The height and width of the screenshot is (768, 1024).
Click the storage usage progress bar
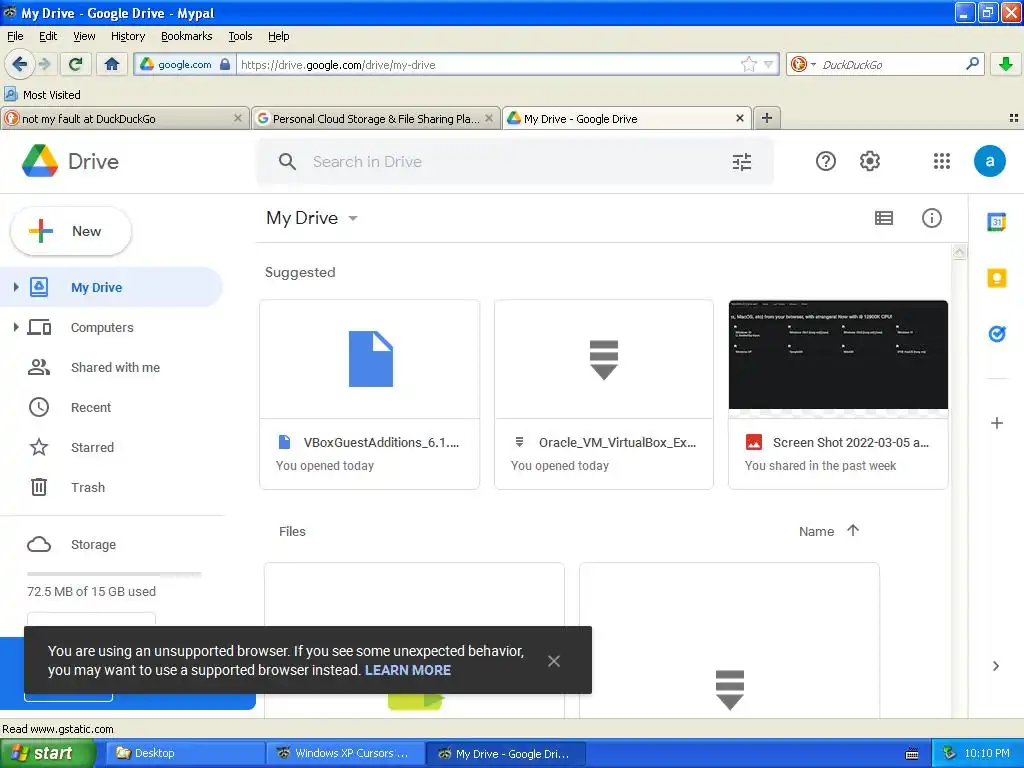114,575
